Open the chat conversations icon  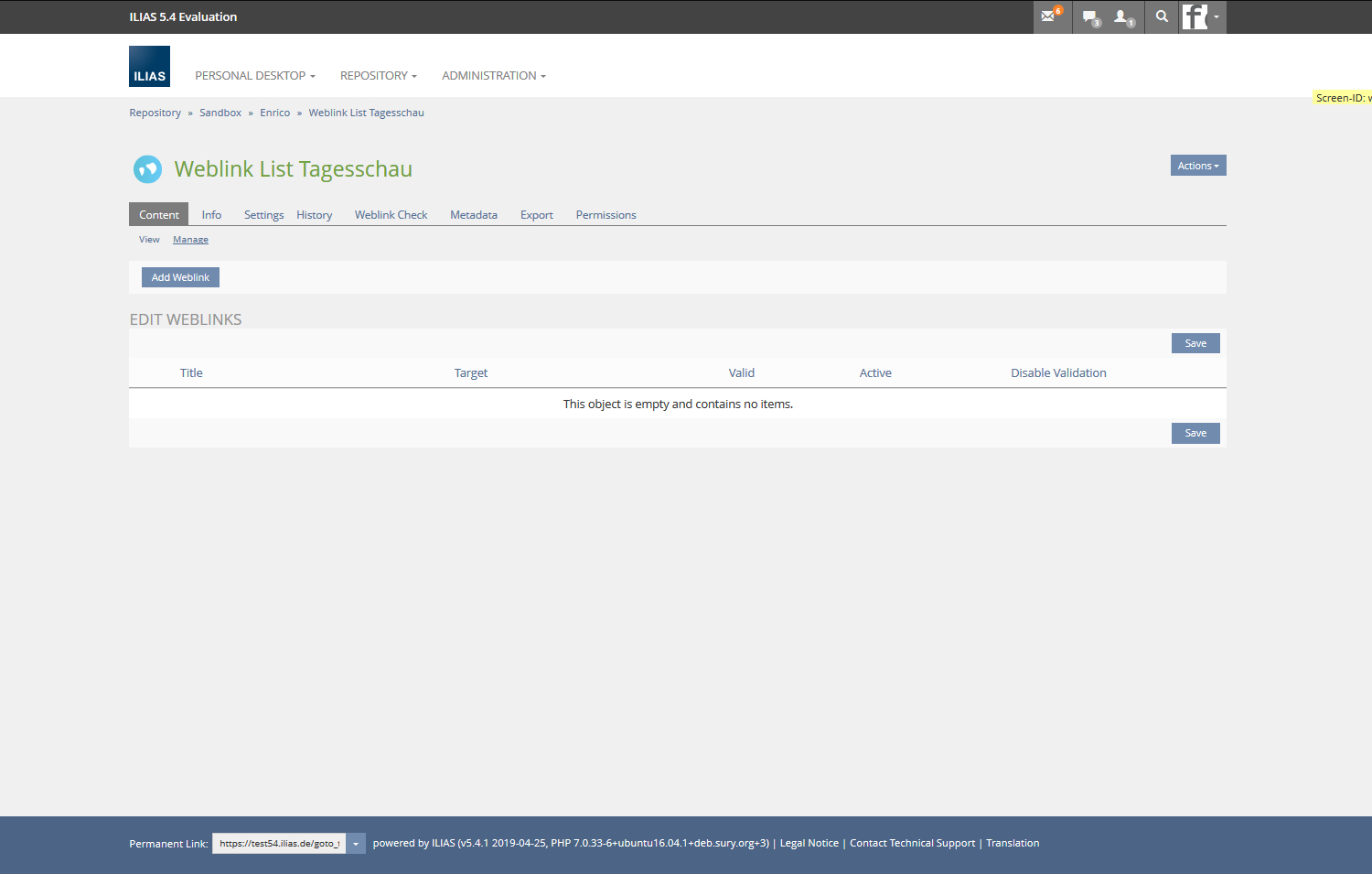(1090, 16)
